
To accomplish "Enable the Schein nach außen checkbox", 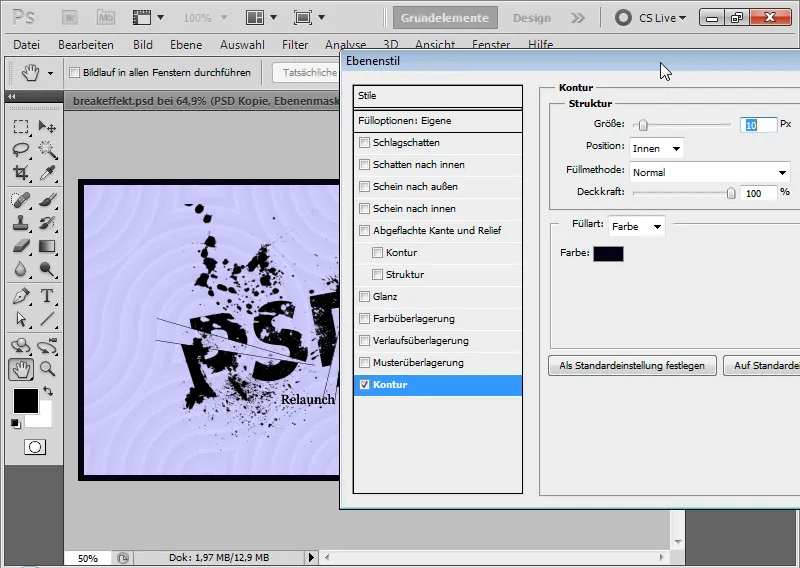I will pyautogui.click(x=364, y=186).
